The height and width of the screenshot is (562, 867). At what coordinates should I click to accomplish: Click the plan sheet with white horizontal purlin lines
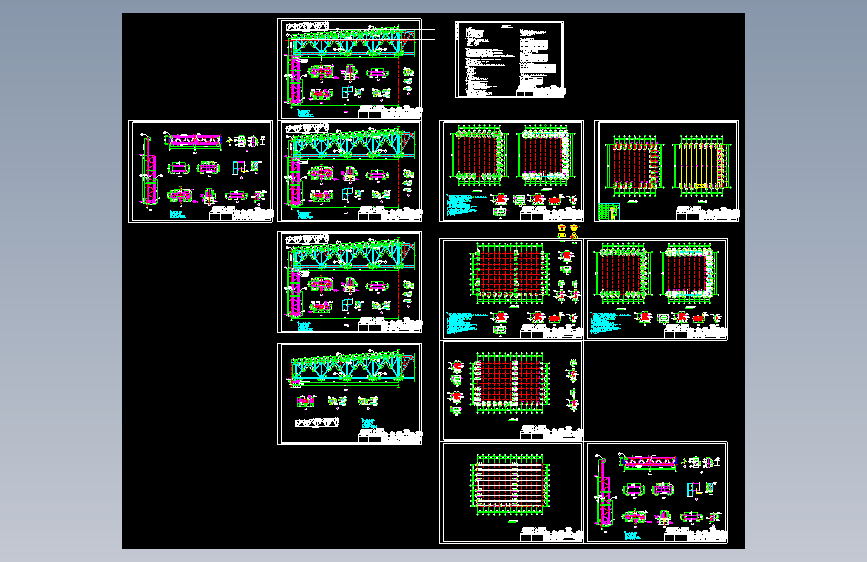(x=511, y=492)
